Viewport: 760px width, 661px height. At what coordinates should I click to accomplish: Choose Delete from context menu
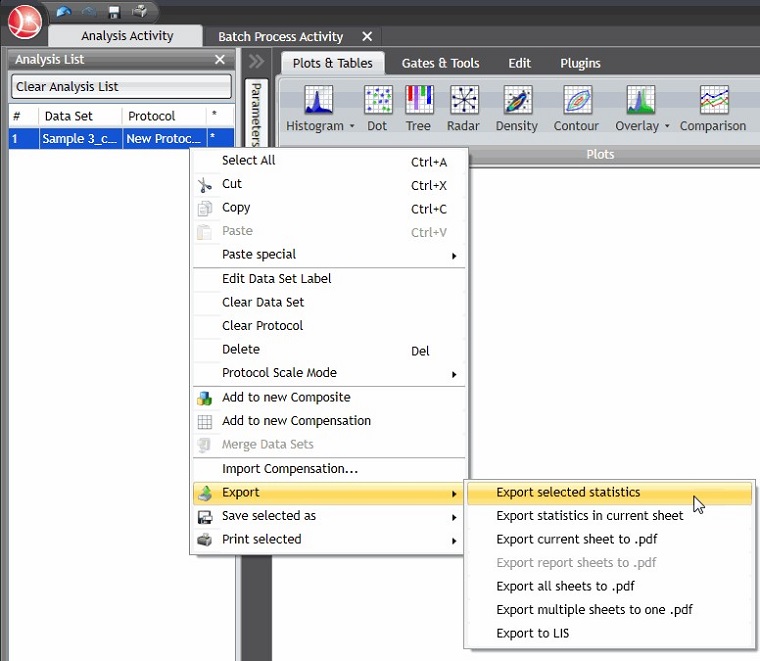coord(329,349)
